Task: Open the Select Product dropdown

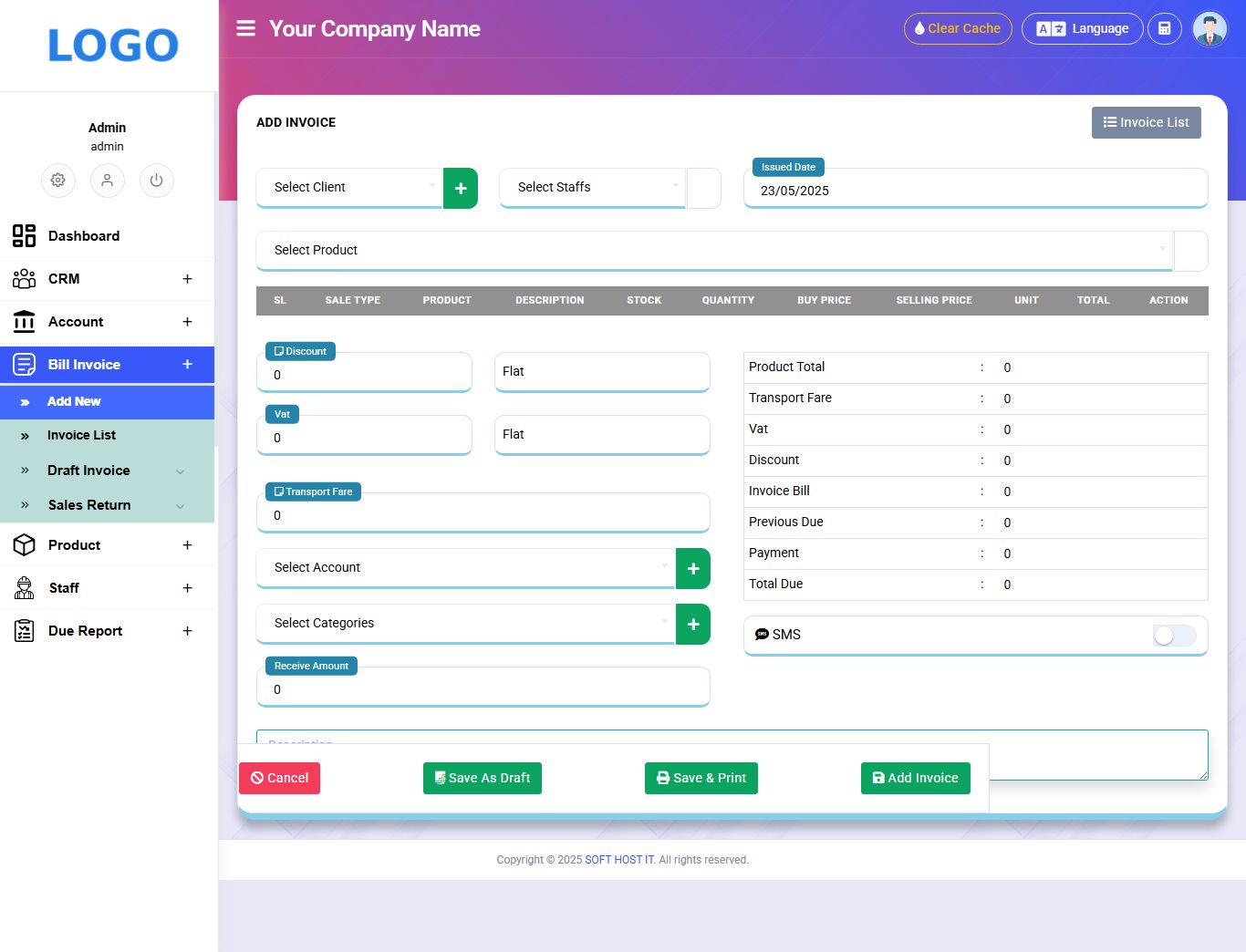Action: pyautogui.click(x=714, y=251)
